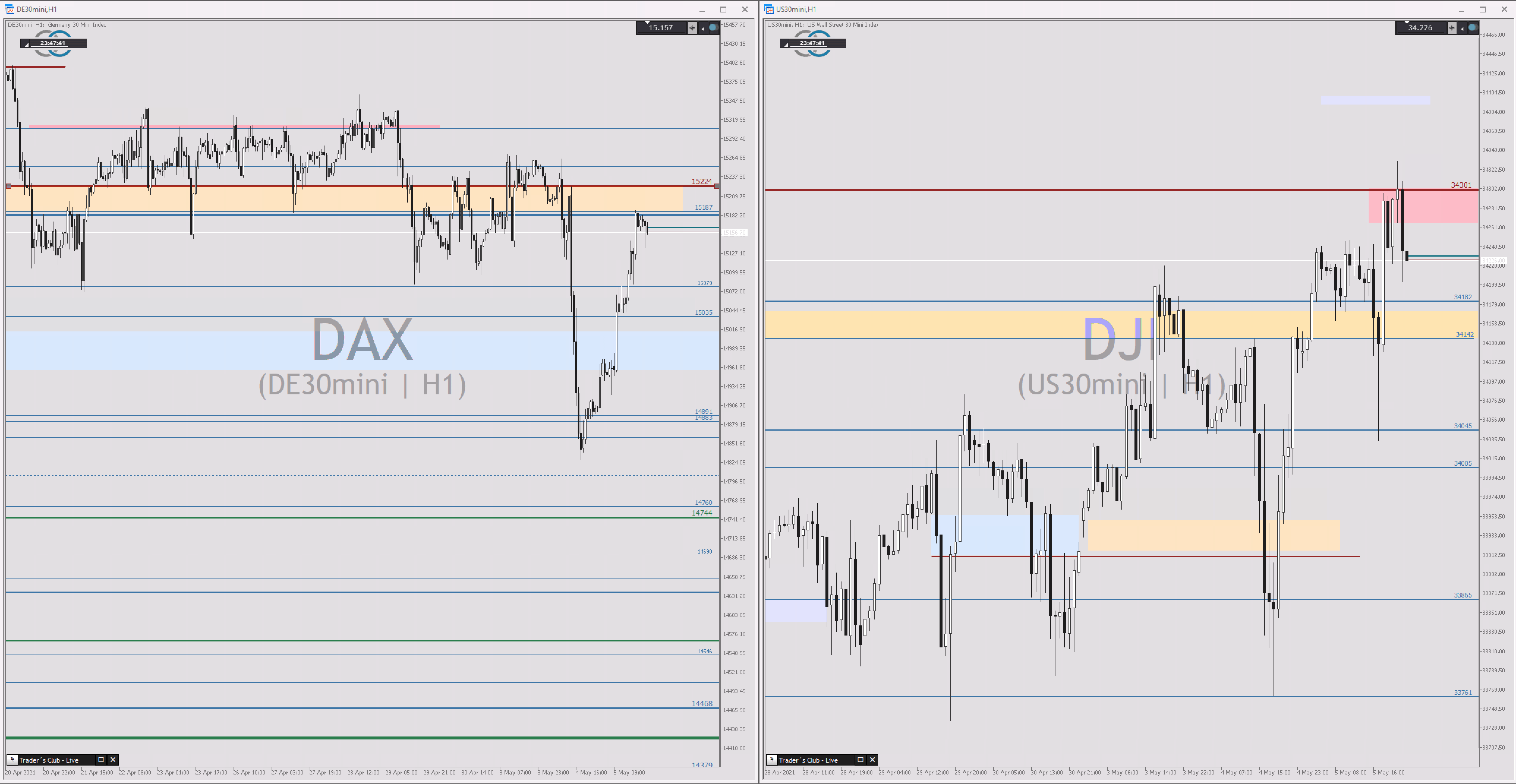Select the 15079 level label
The height and width of the screenshot is (784, 1516).
[705, 283]
